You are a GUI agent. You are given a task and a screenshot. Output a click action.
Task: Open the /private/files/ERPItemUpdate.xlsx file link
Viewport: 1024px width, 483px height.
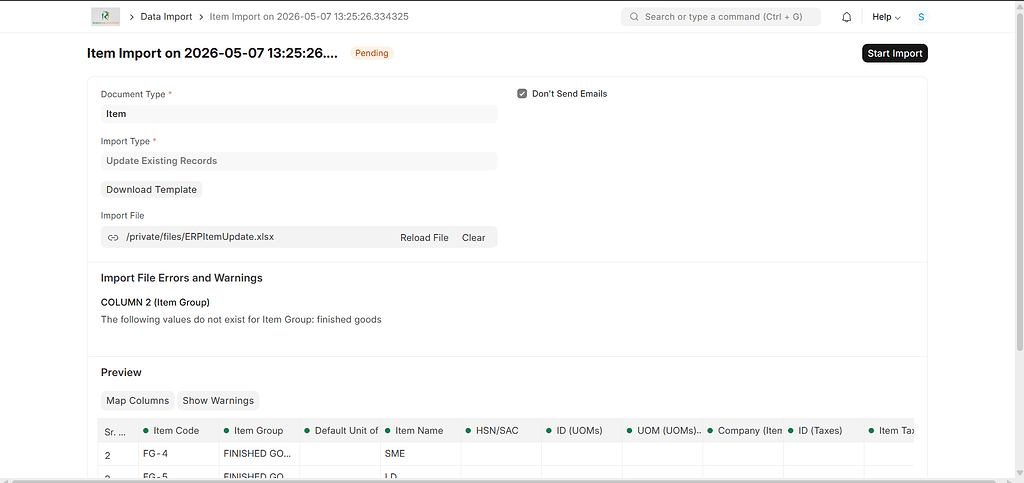pyautogui.click(x=200, y=237)
